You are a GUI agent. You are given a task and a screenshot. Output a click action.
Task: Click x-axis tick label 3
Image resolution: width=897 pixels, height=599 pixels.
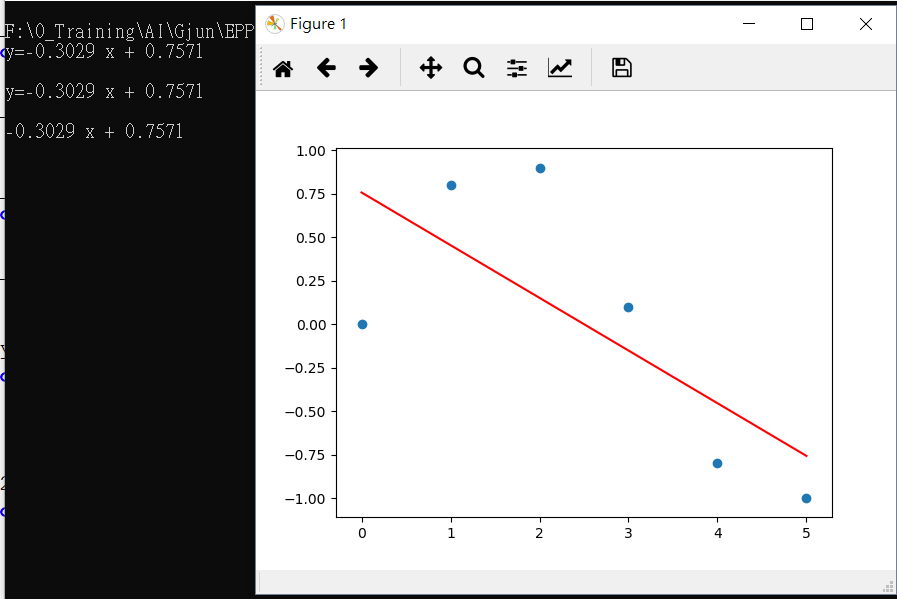click(x=628, y=533)
